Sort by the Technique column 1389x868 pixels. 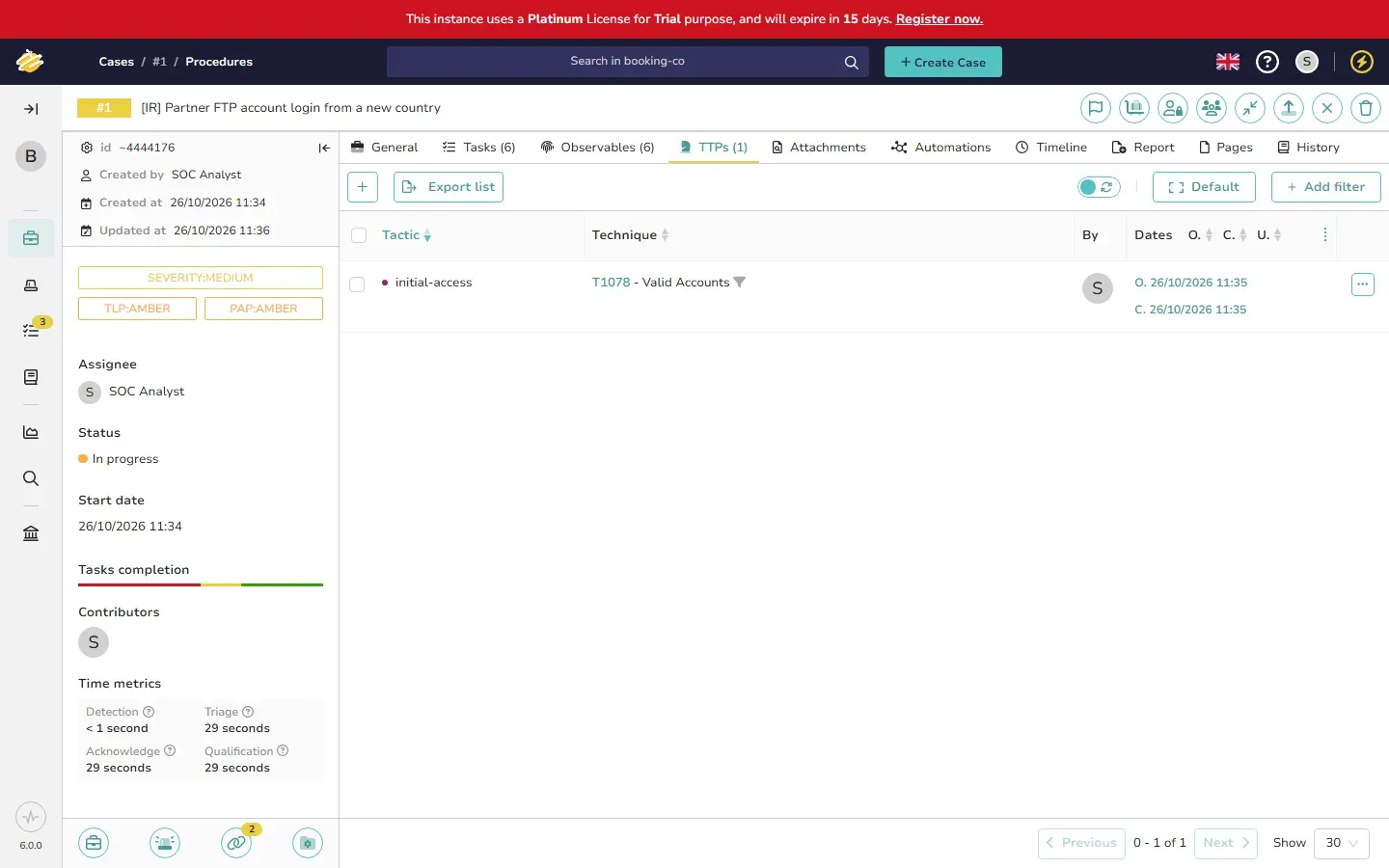click(631, 235)
